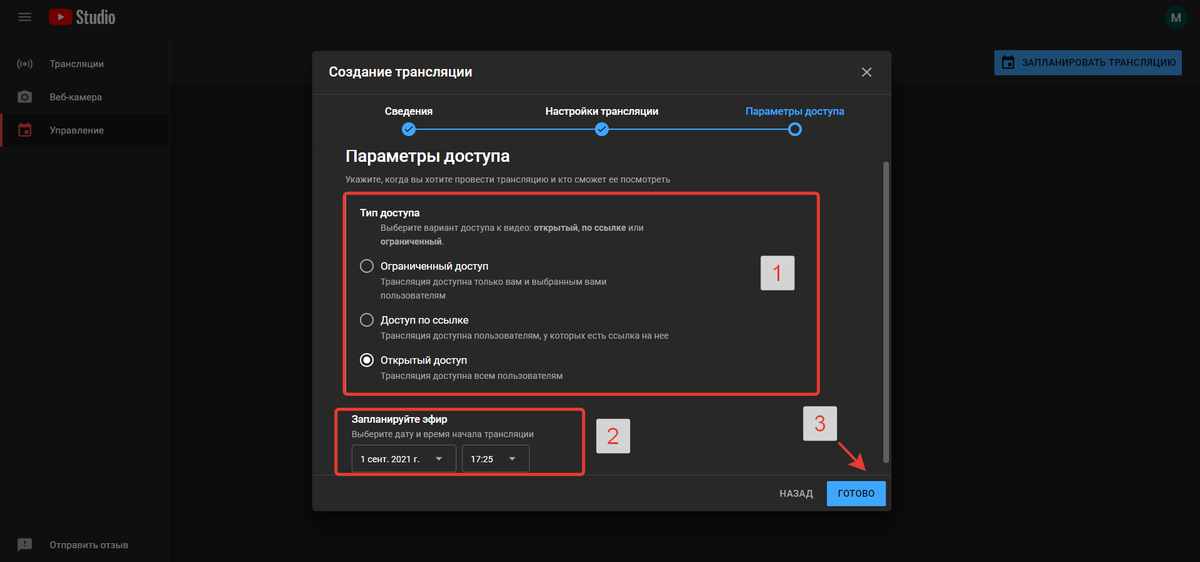The width and height of the screenshot is (1200, 562).
Task: Select Доступ по ссылке radio option
Action: click(x=367, y=320)
